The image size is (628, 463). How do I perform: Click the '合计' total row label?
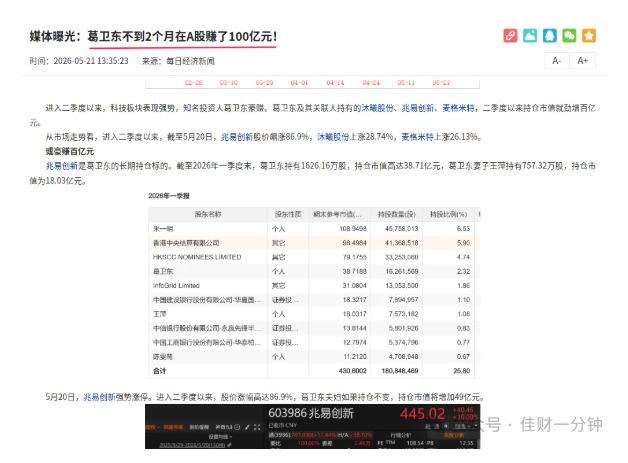(x=159, y=371)
